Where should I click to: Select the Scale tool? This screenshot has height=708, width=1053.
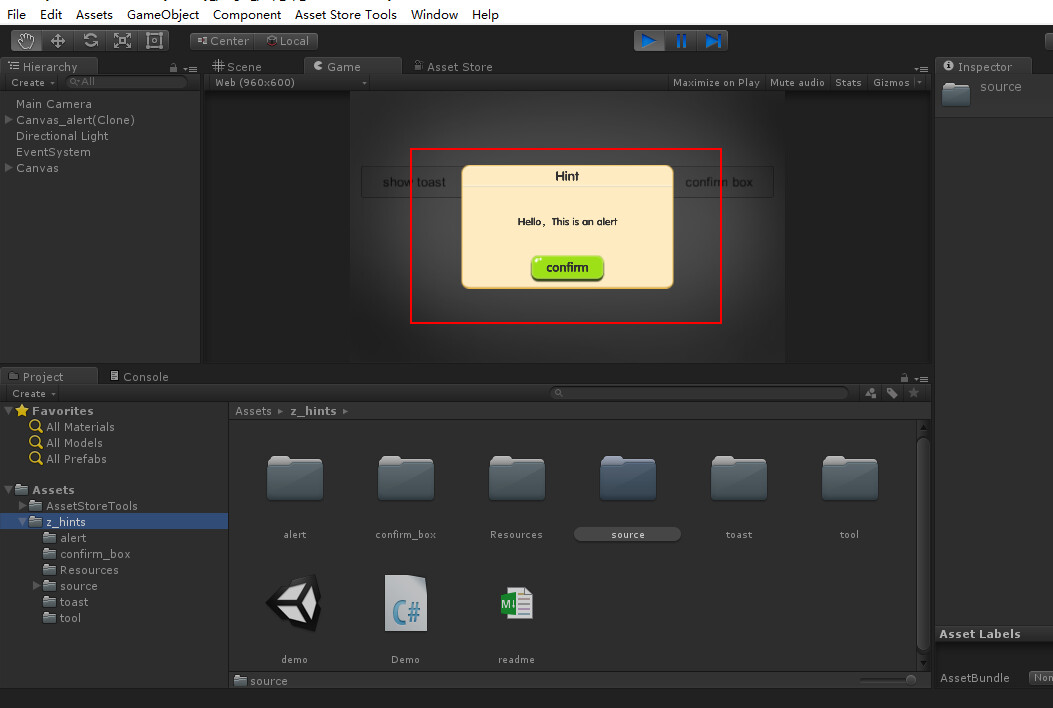coord(122,40)
